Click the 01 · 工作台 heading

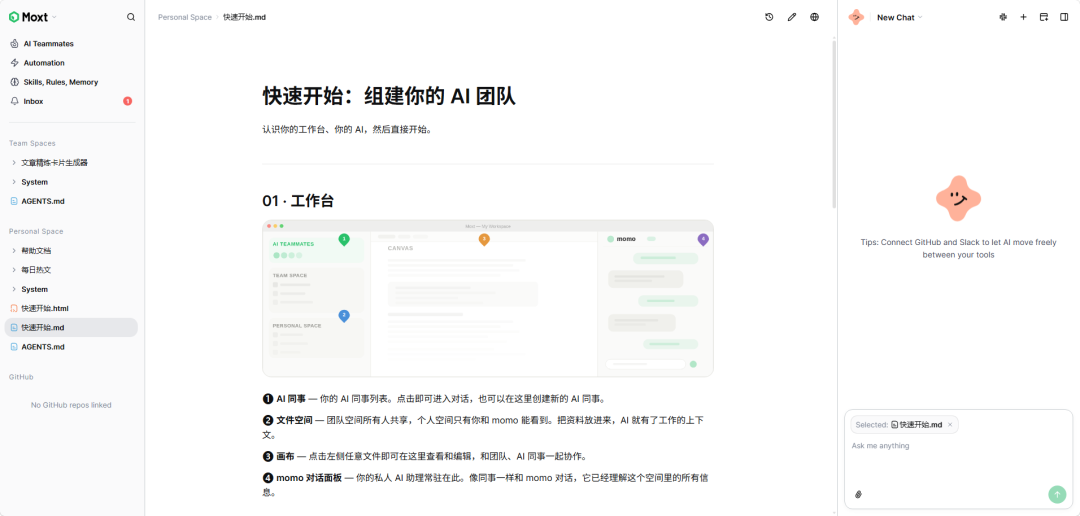[x=298, y=201]
